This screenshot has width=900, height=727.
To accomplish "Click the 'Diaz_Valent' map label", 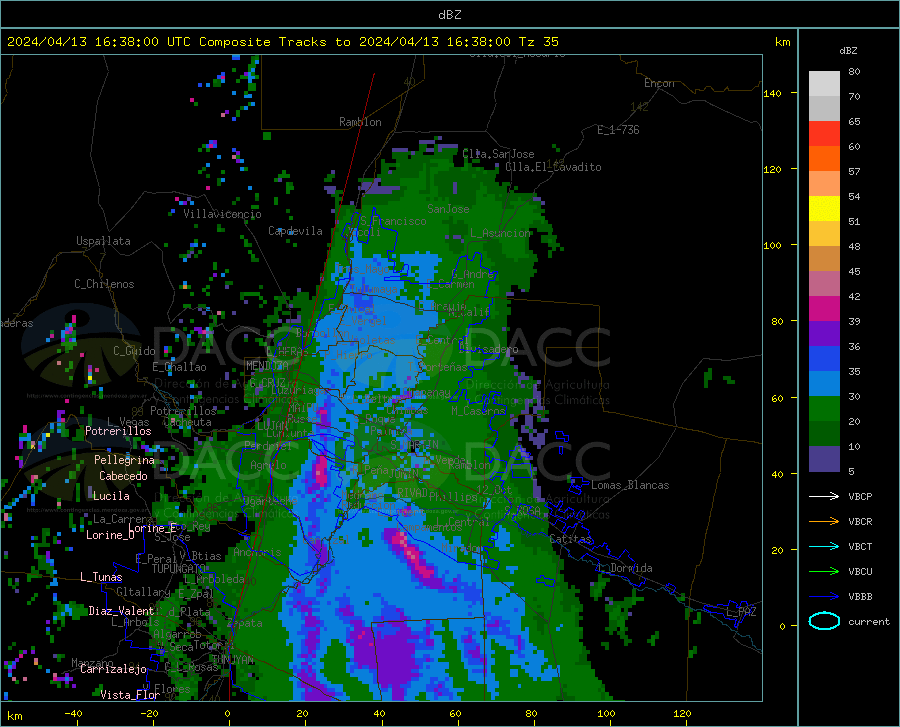I will 121,611.
